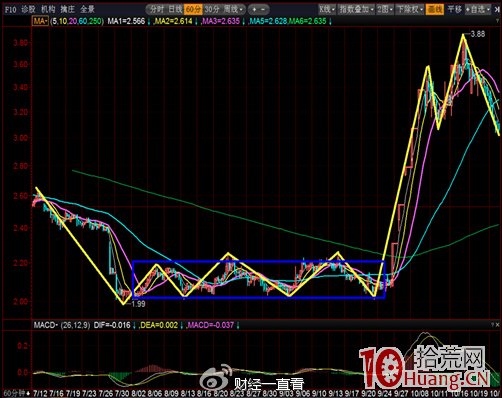
Task: Click the 7/12 date on time axis
Action: click(x=40, y=393)
